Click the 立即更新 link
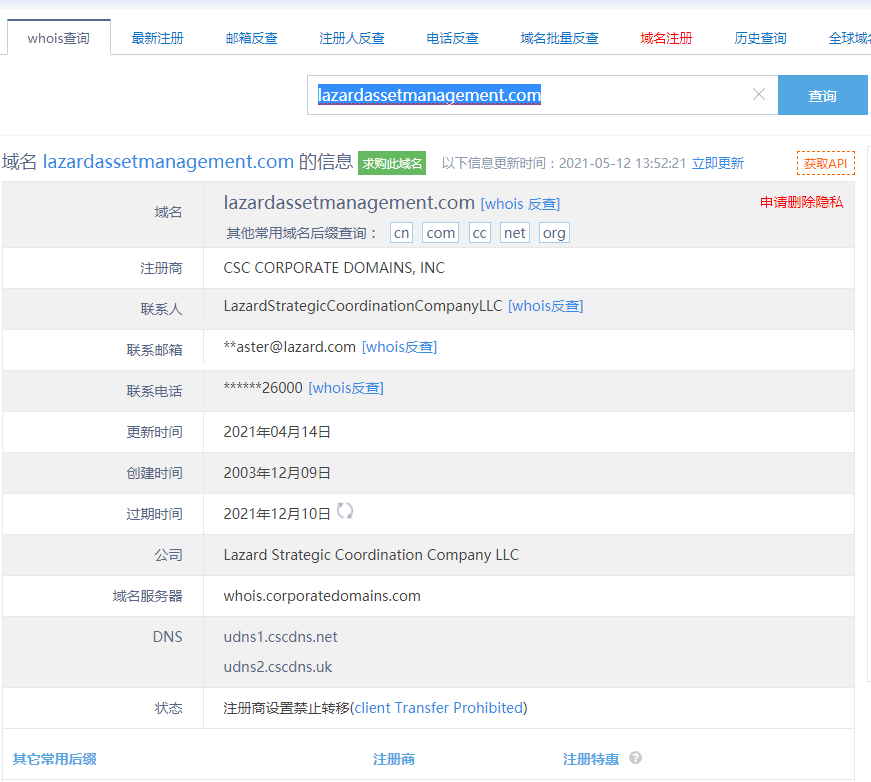Image resolution: width=871 pixels, height=782 pixels. pyautogui.click(x=717, y=163)
